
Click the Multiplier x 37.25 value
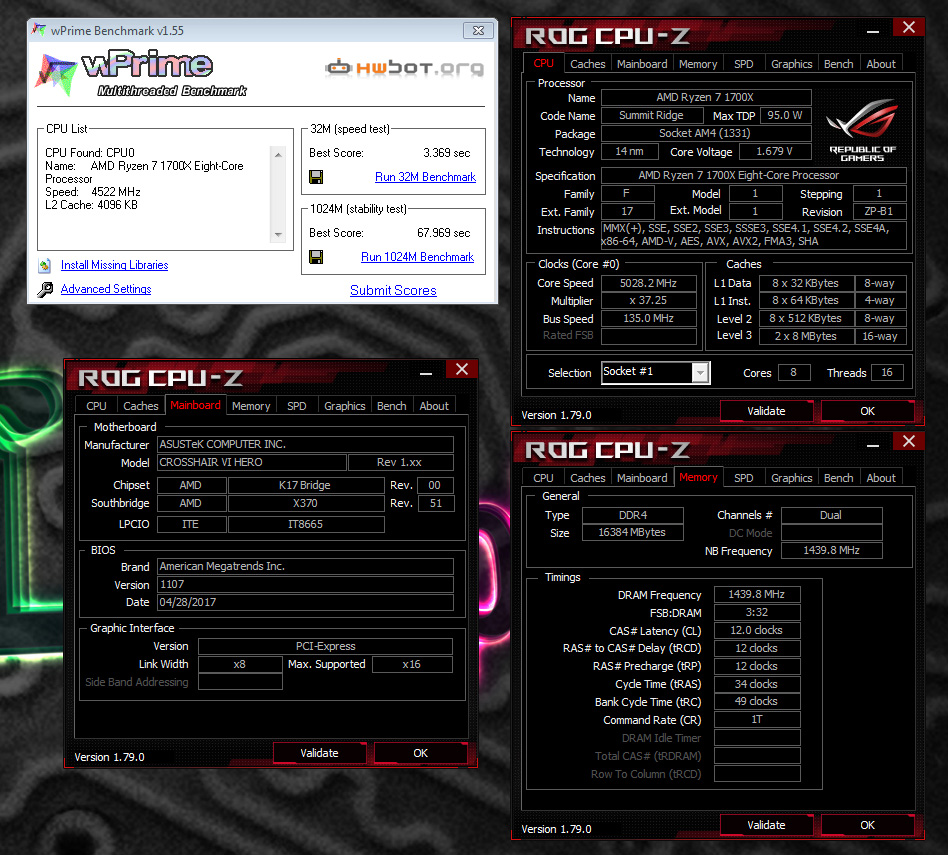648,301
